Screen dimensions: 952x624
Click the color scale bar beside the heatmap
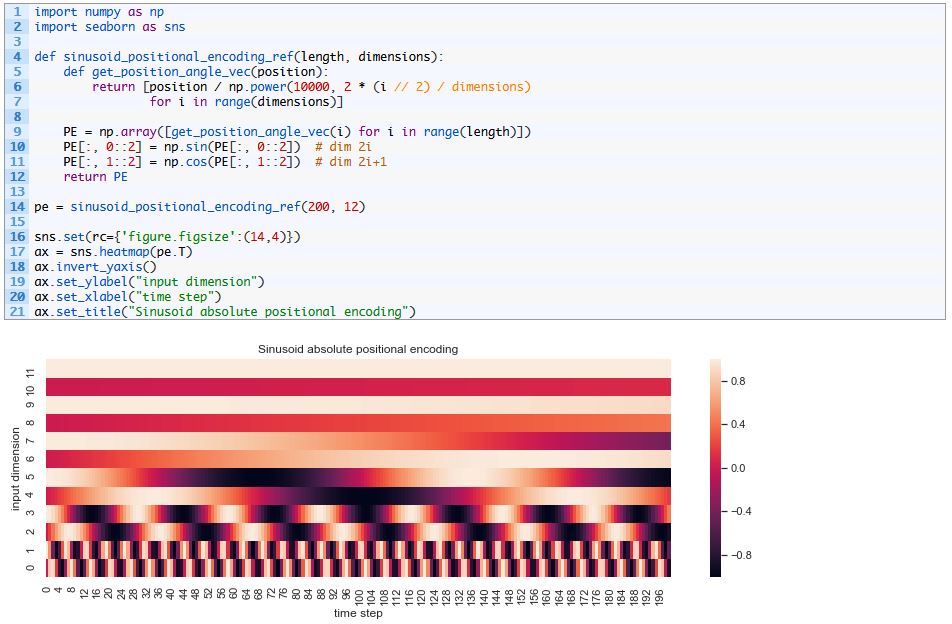715,467
